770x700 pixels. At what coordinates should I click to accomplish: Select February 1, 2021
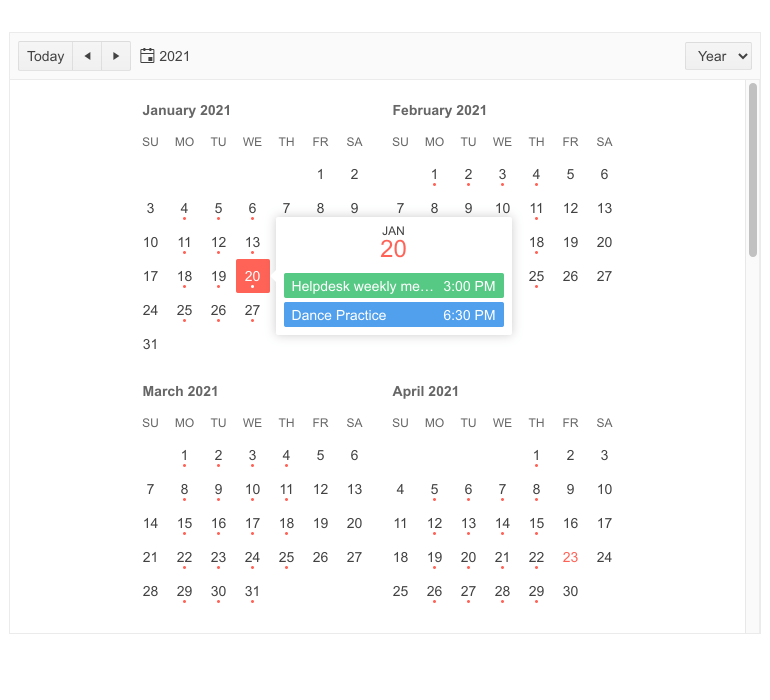435,174
